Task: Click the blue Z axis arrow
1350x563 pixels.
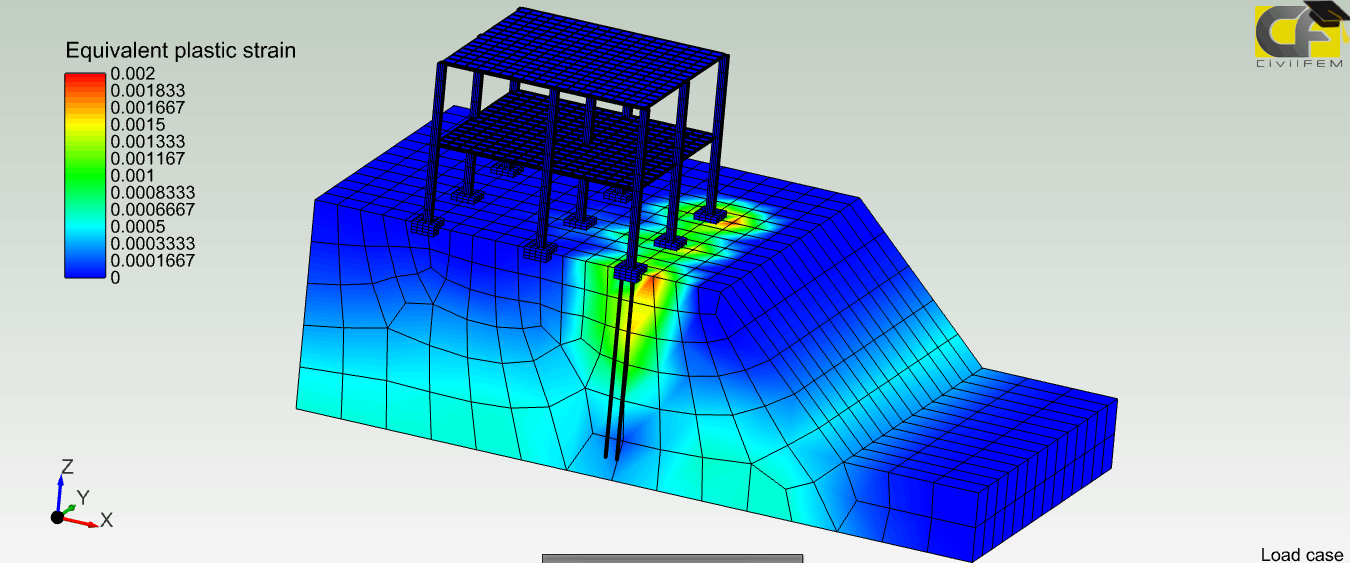Action: [60, 494]
